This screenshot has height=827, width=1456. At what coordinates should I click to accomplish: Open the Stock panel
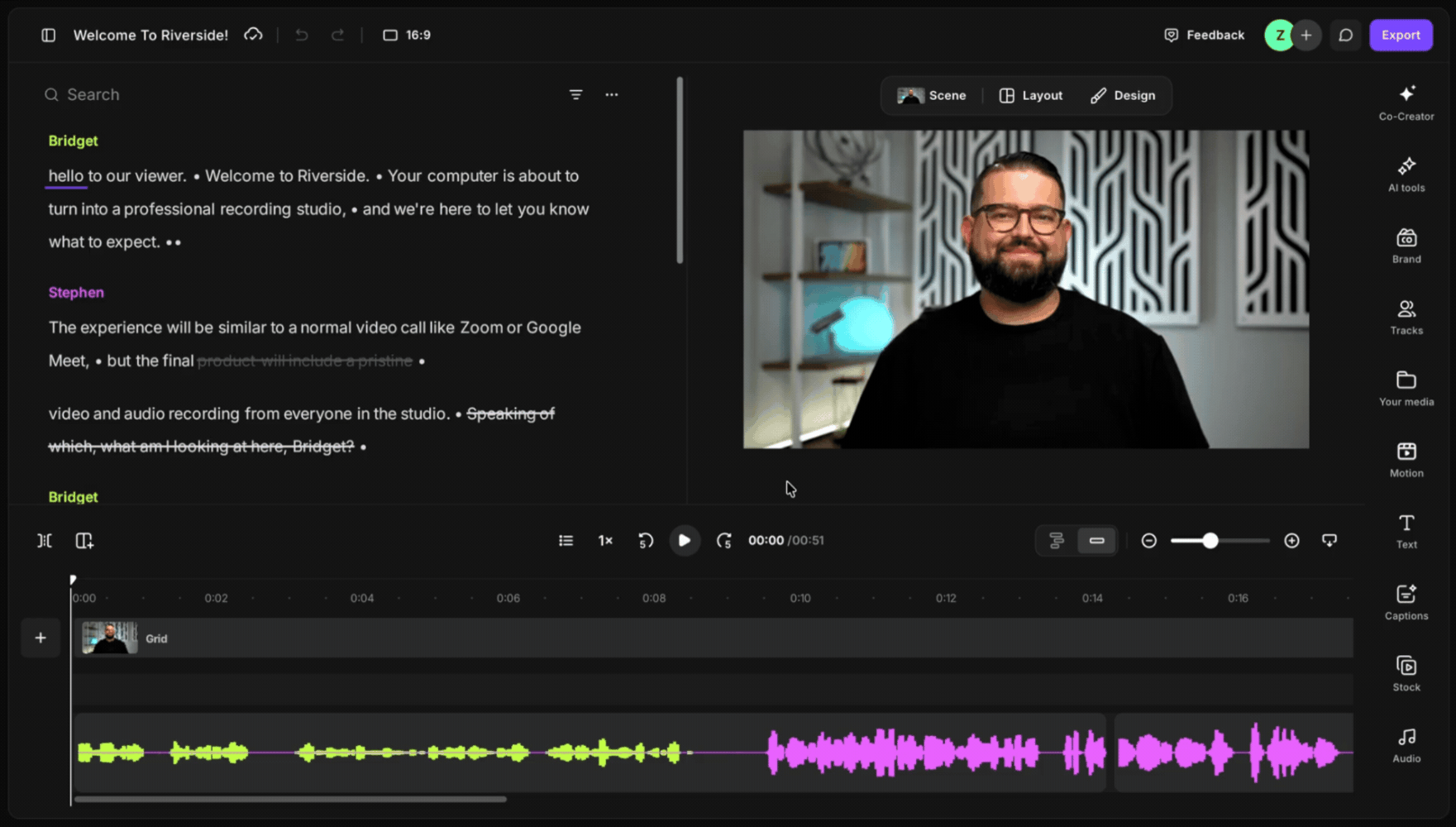[1406, 673]
